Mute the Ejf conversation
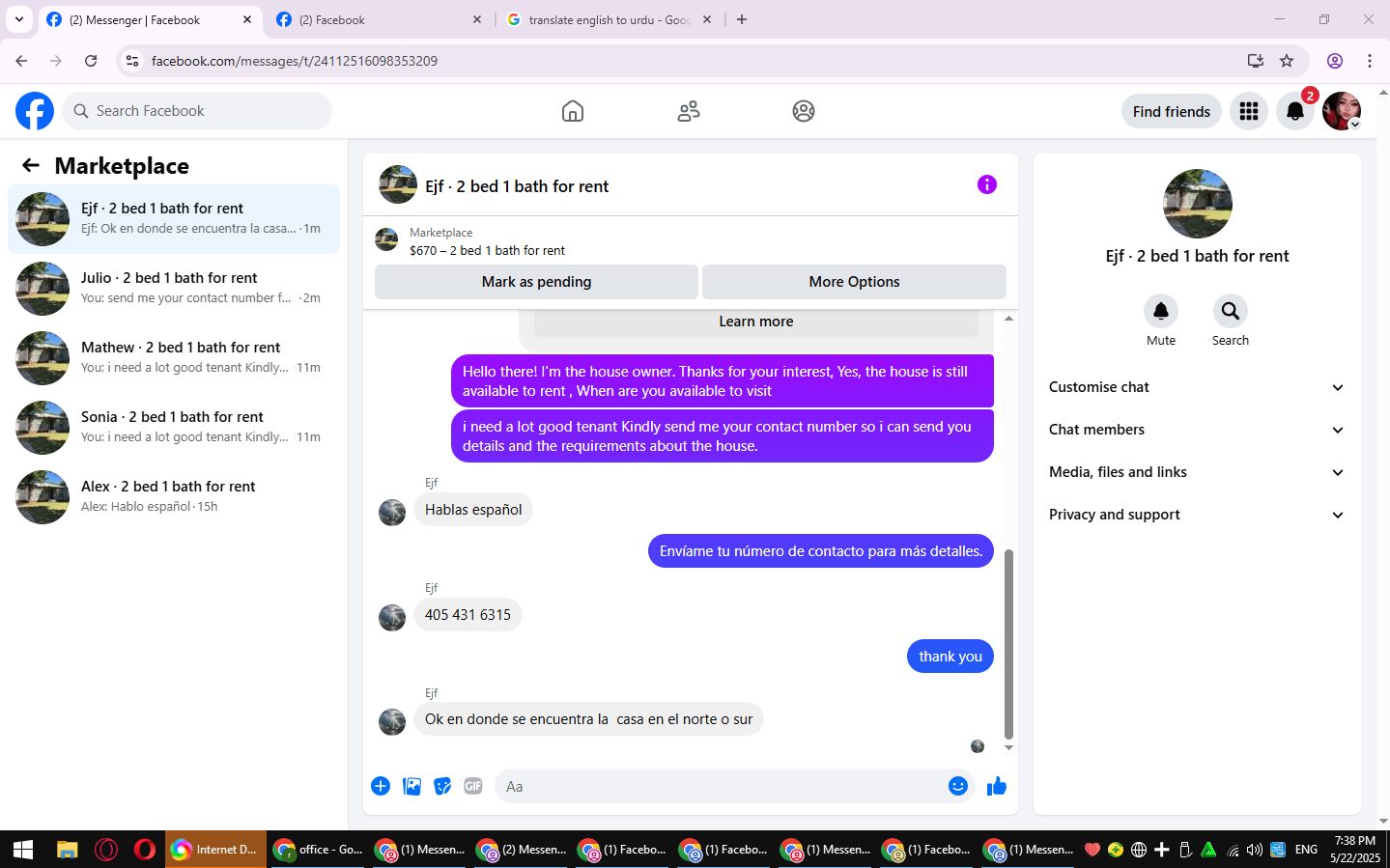This screenshot has height=868, width=1390. pos(1161,311)
